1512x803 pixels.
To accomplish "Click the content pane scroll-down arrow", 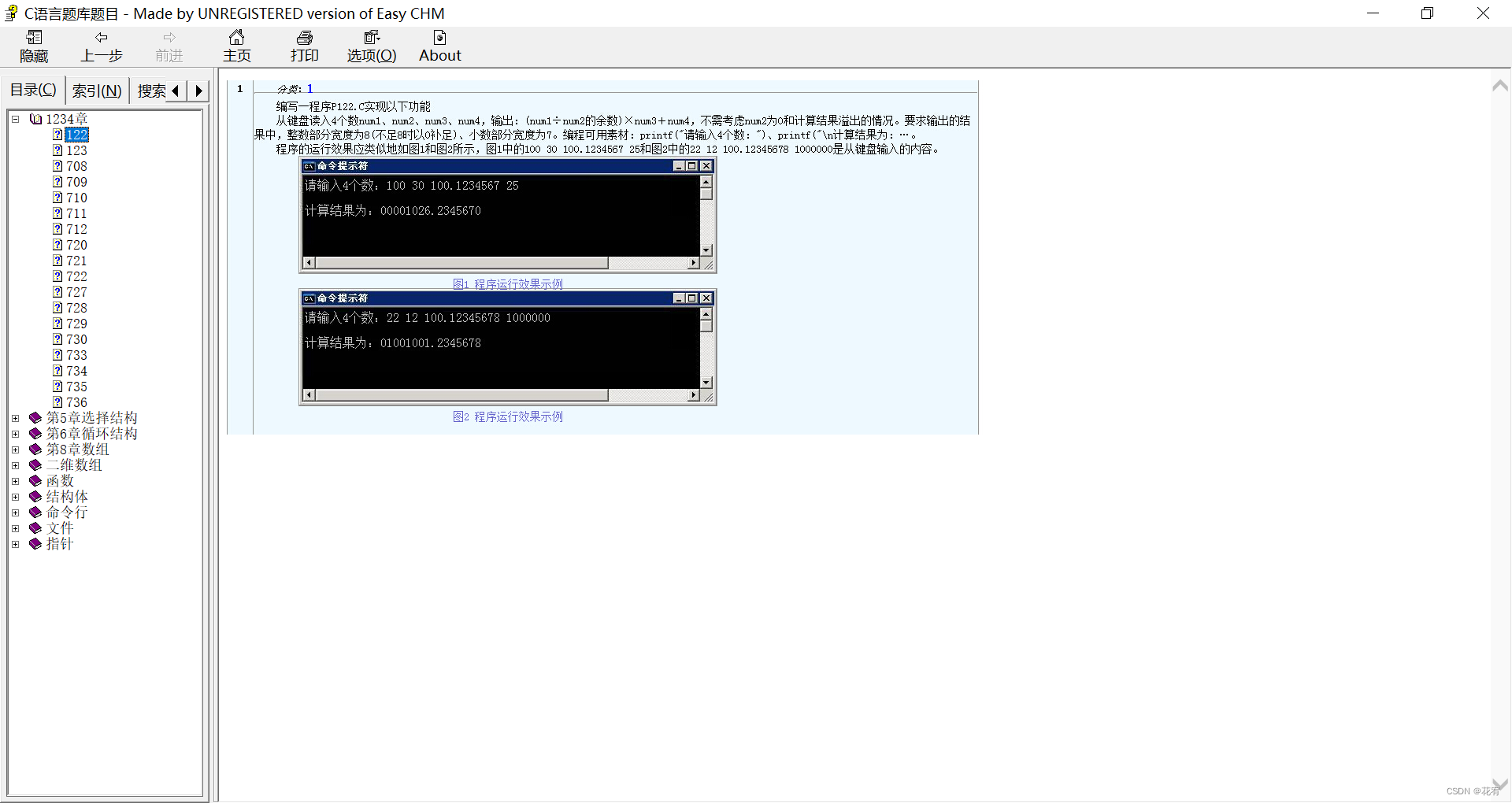I will (x=1499, y=784).
